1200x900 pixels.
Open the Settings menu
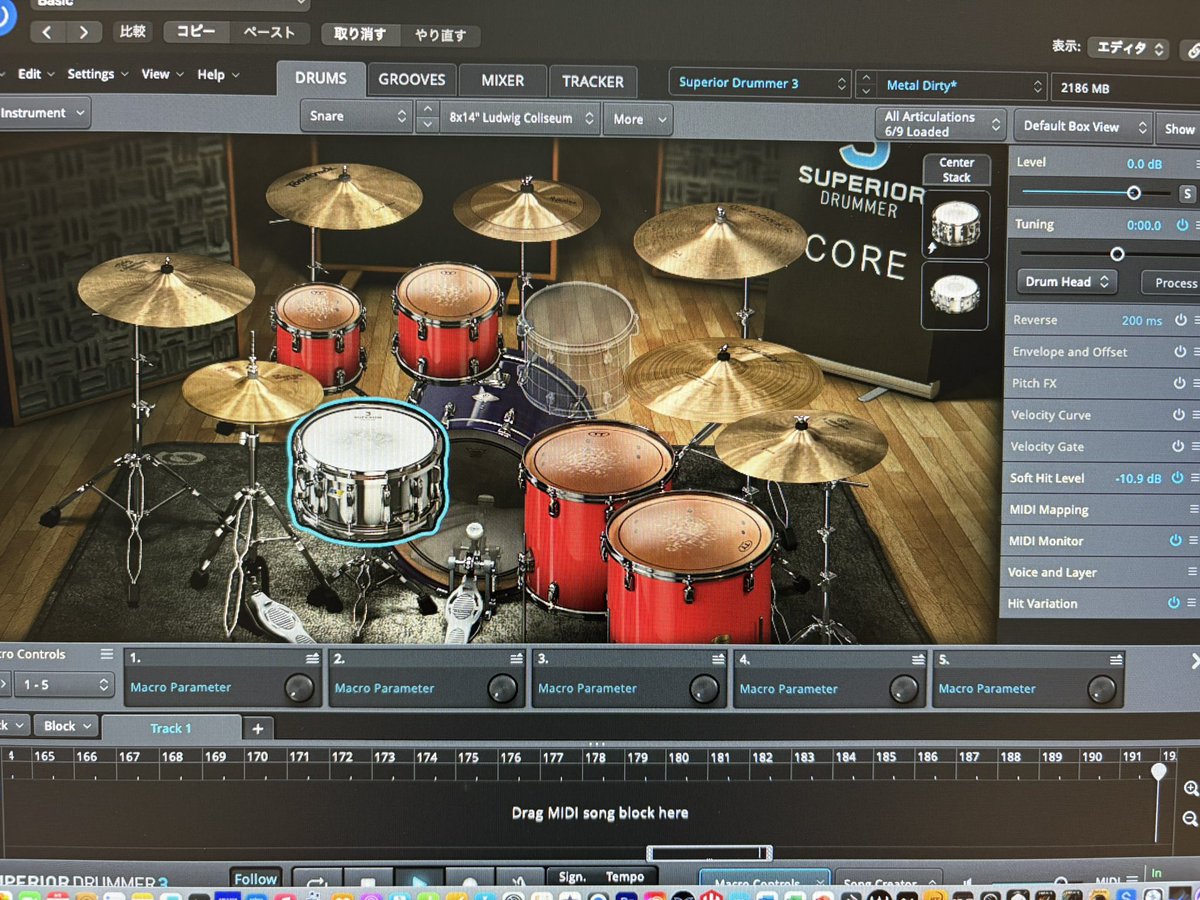click(x=98, y=74)
